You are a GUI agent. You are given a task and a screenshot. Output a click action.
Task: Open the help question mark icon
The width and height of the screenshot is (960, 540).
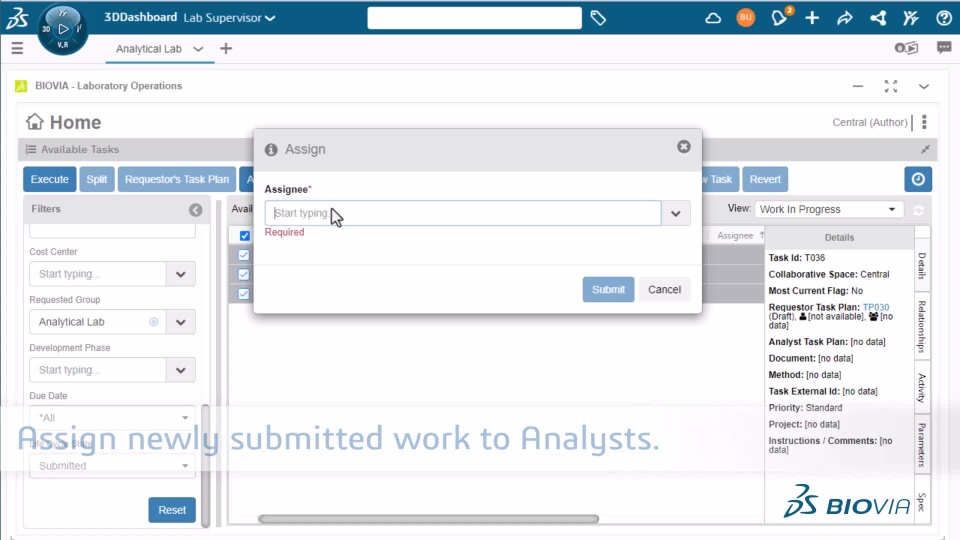pos(943,18)
